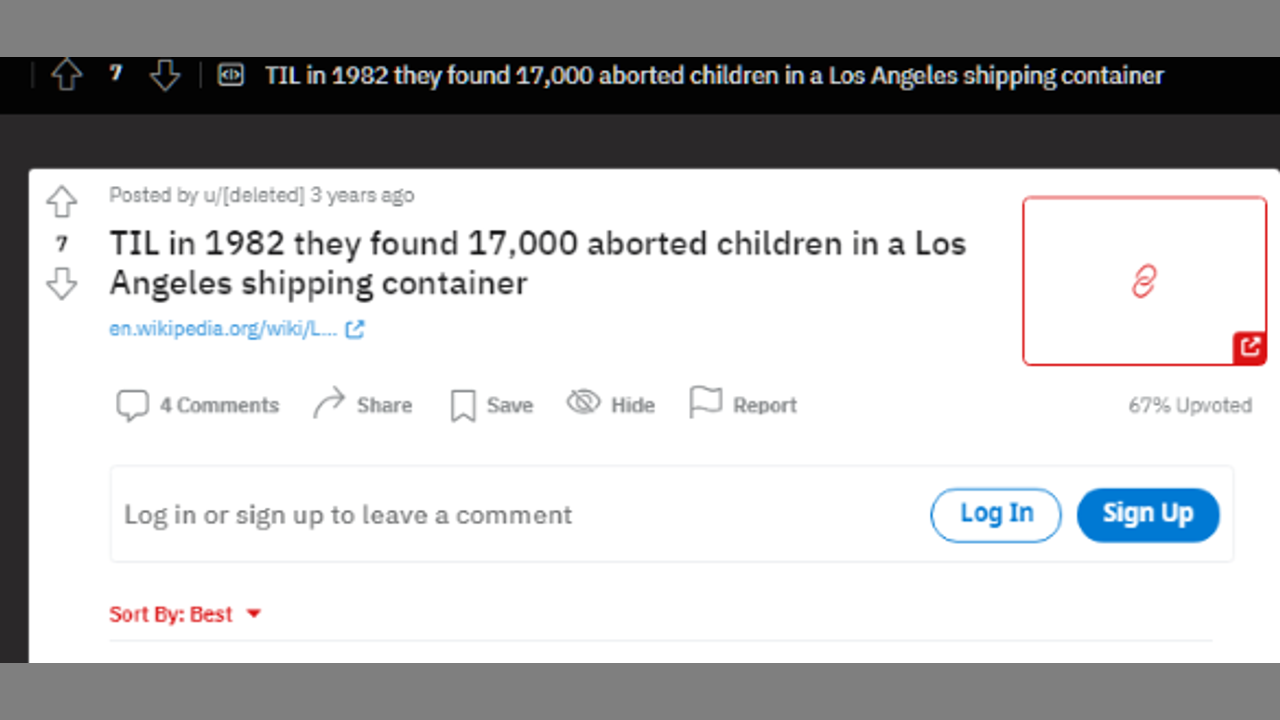Click the comment box placeholder text
Screen dimensions: 1280x720
pos(348,515)
